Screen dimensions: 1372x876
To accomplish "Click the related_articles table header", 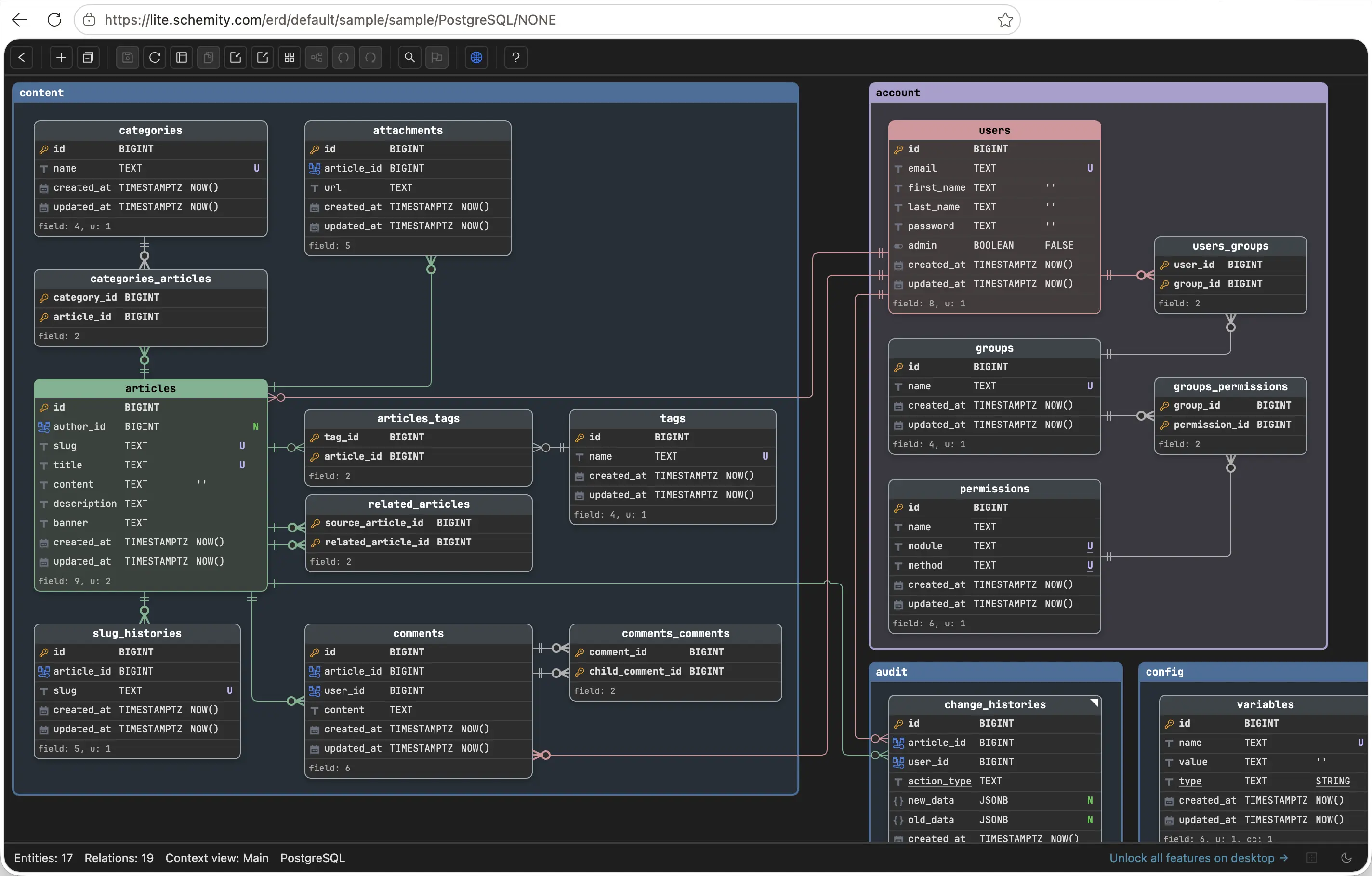I will [419, 504].
